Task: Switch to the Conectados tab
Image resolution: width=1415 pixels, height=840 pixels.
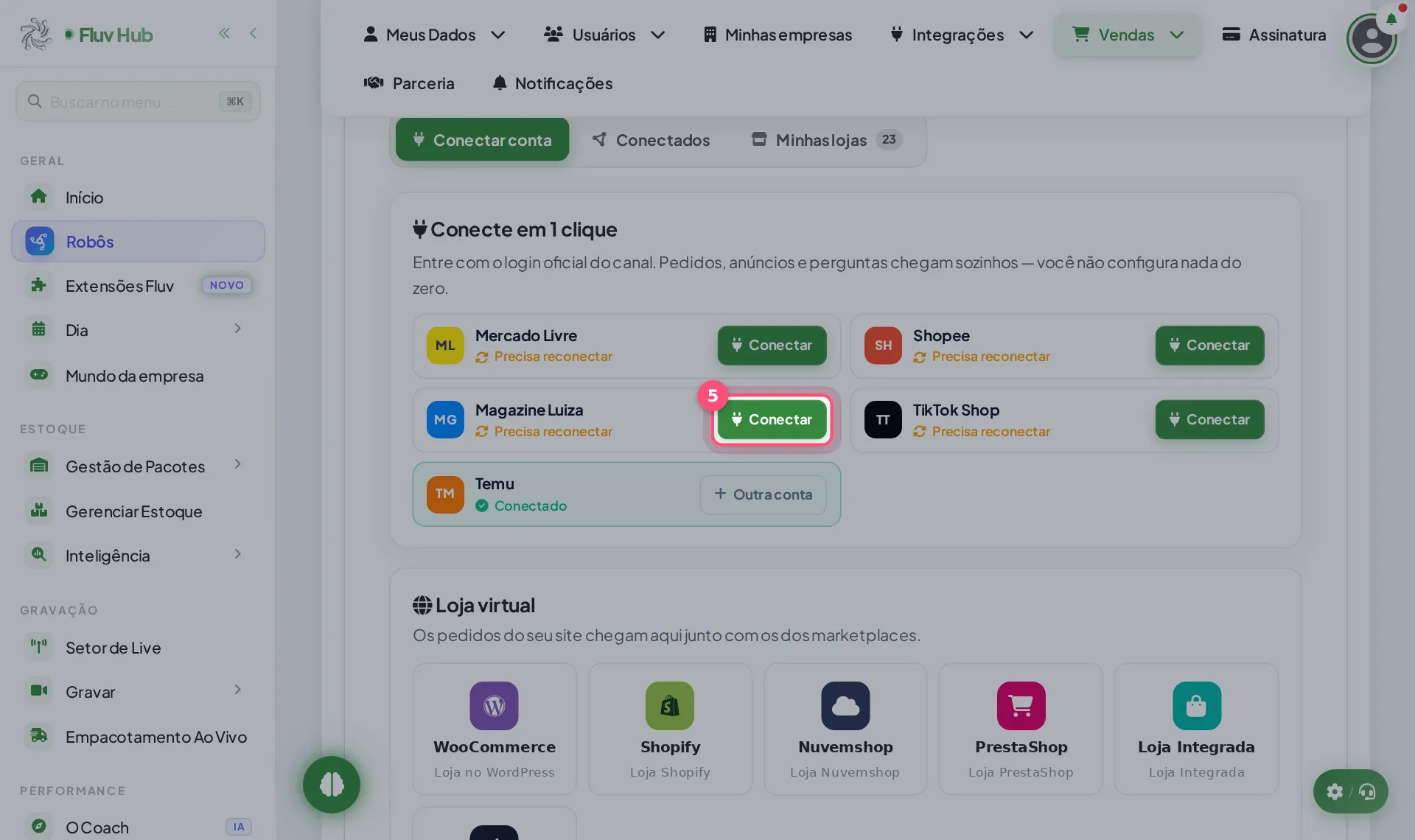Action: point(651,139)
